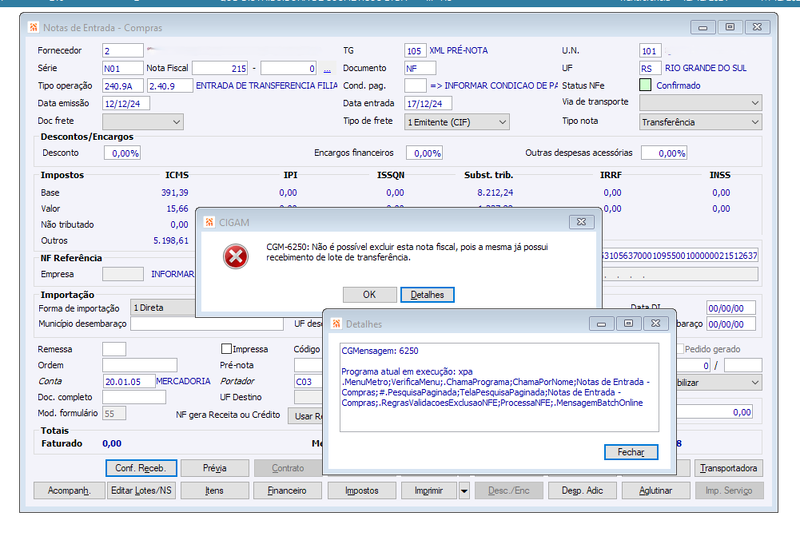Screen dimensions: 800x548
Task: Click the Doc. completo input field
Action: pyautogui.click(x=134, y=397)
